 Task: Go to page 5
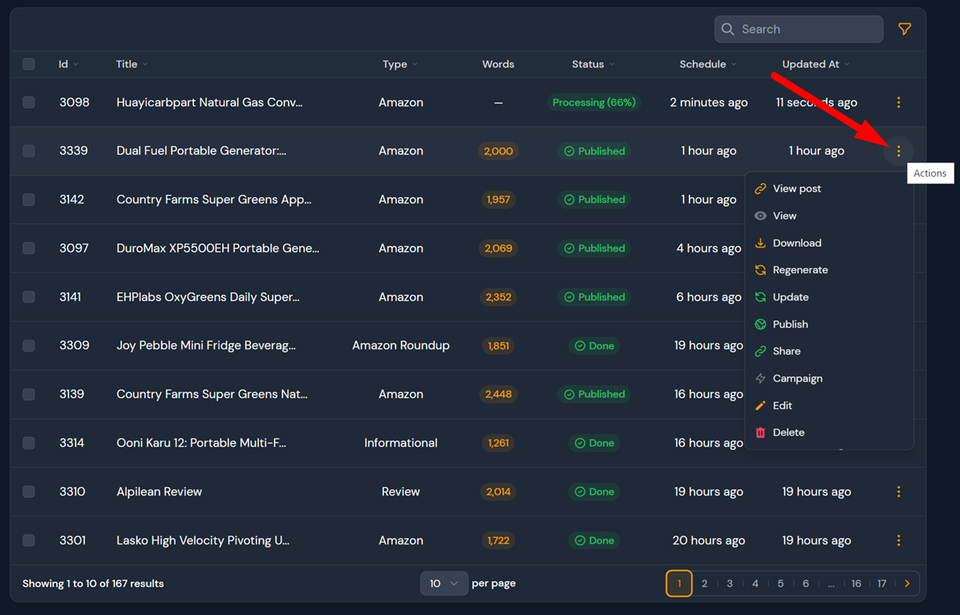[781, 583]
